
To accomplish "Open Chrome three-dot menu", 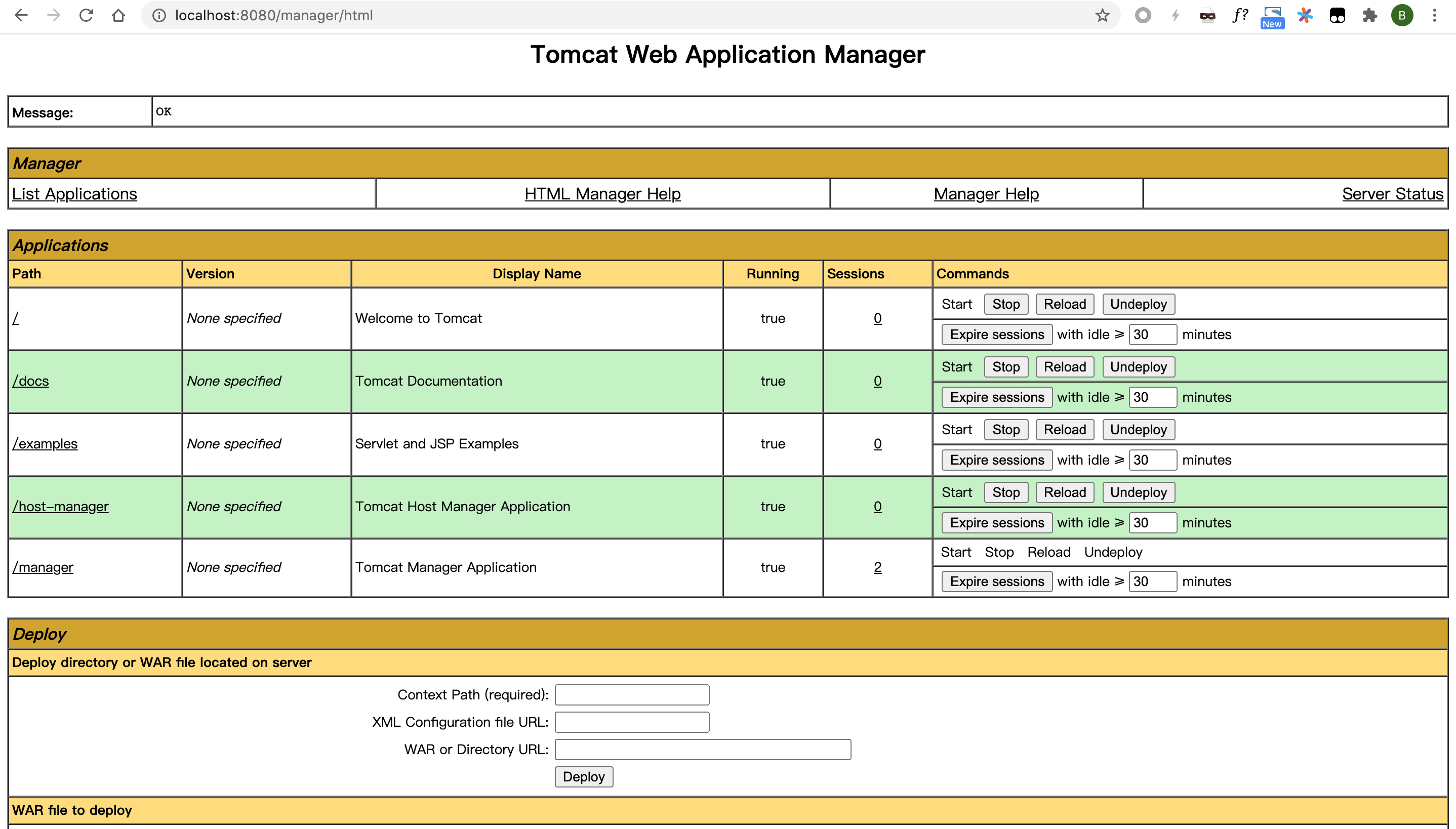I will (1434, 15).
